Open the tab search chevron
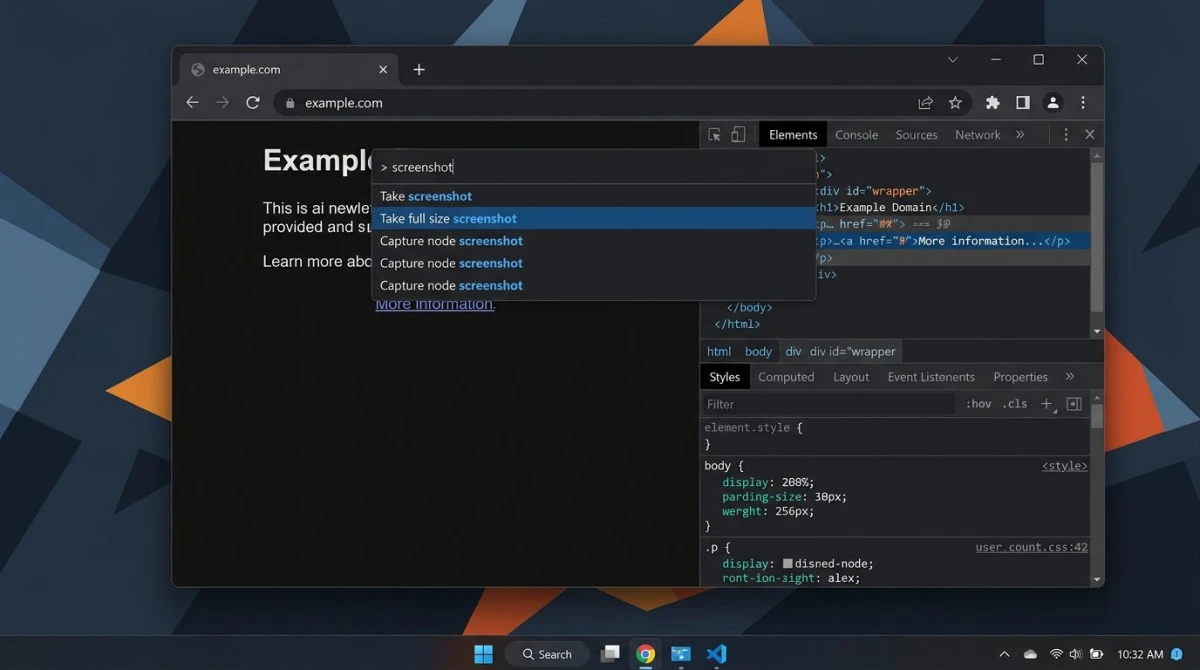The height and width of the screenshot is (670, 1200). 953,60
